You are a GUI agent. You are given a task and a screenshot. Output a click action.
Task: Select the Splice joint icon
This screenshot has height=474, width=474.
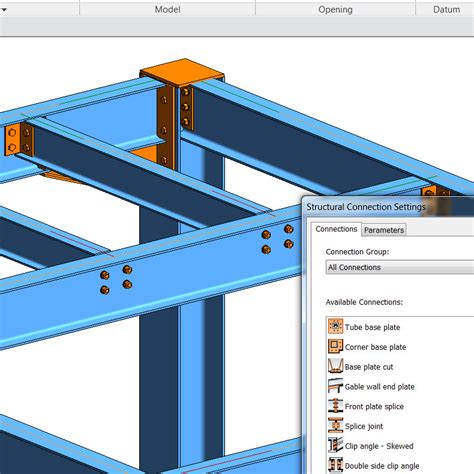(335, 425)
